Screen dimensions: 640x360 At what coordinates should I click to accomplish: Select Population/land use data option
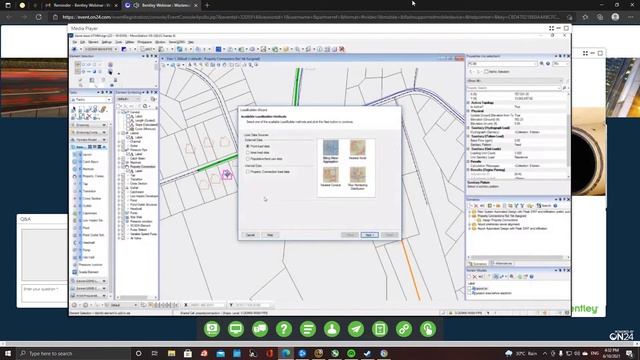pos(248,159)
